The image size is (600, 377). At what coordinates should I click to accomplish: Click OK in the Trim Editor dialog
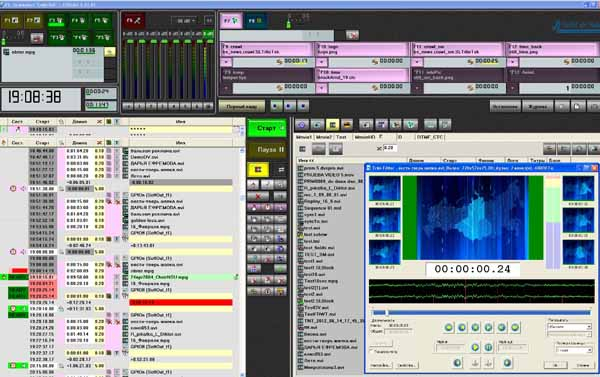pos(556,365)
